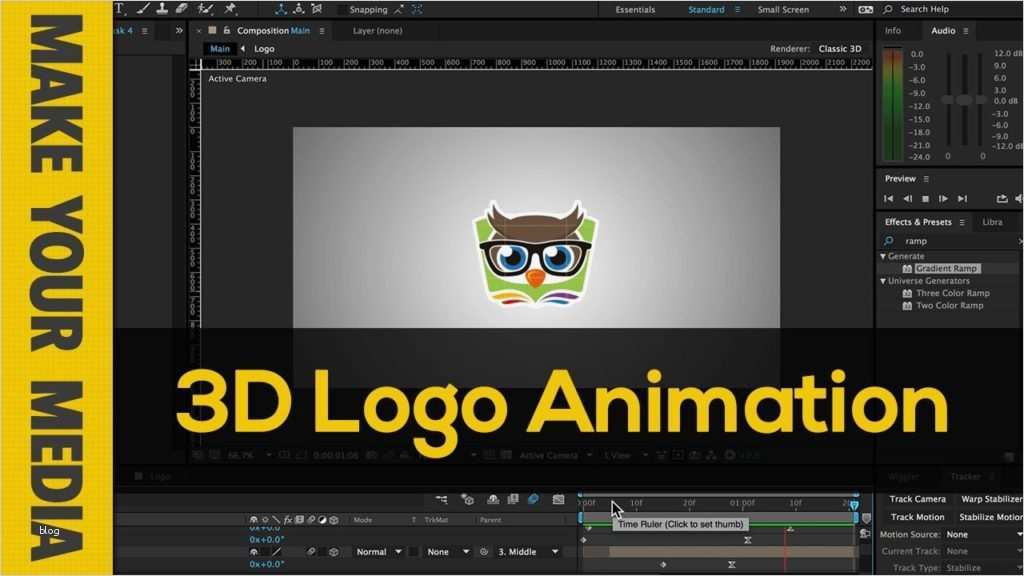Open the Graph Editor in the timeline
The height and width of the screenshot is (576, 1024).
pyautogui.click(x=558, y=502)
